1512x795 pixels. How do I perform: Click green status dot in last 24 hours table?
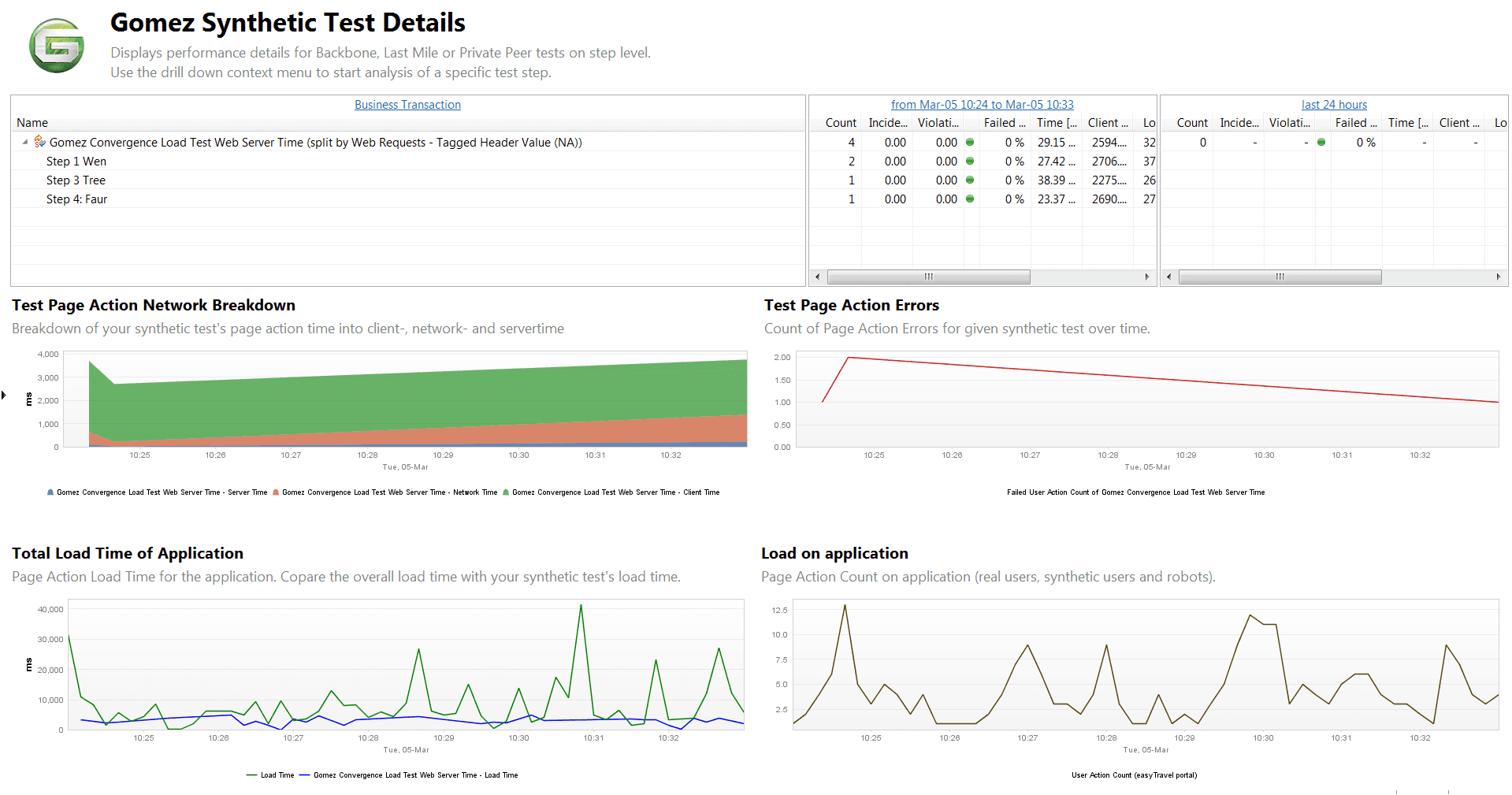coord(1321,142)
